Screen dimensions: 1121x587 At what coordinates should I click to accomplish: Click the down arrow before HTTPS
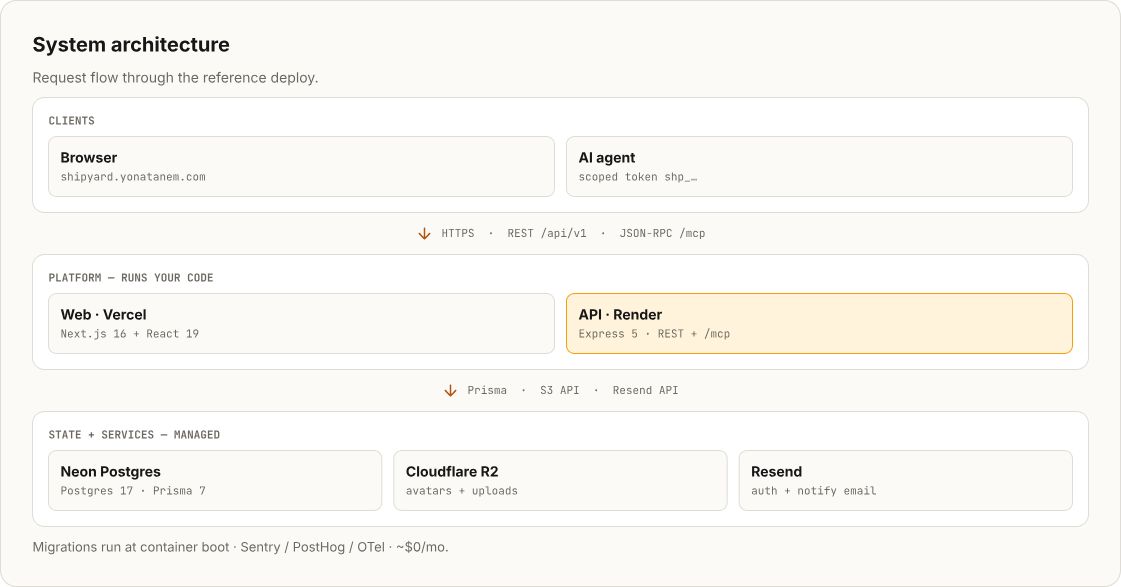pos(424,234)
